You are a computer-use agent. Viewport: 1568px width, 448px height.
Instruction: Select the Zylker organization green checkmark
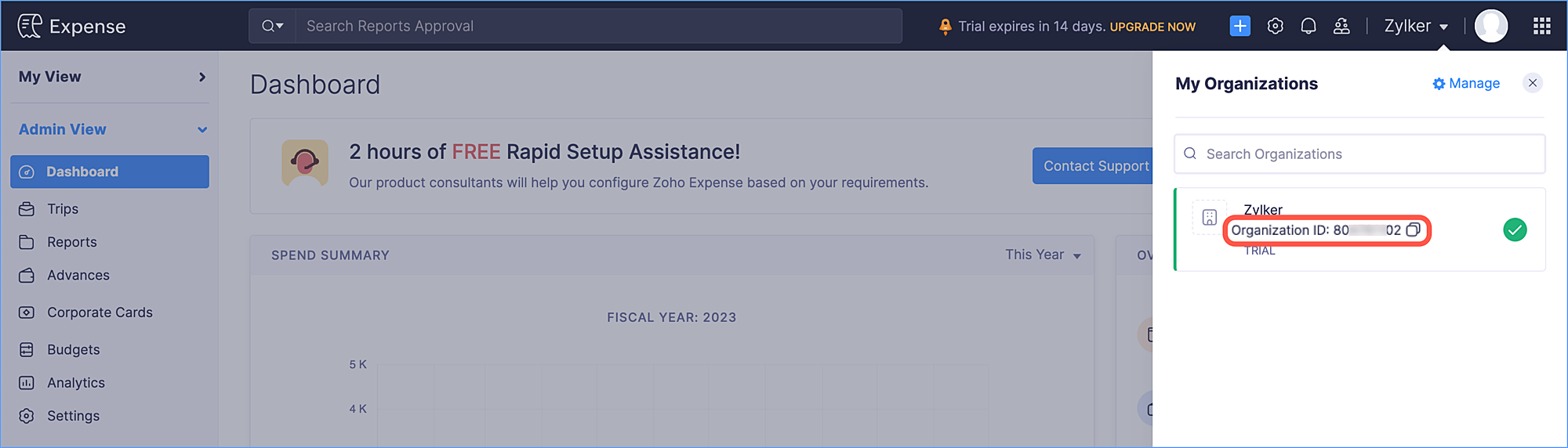[x=1515, y=230]
